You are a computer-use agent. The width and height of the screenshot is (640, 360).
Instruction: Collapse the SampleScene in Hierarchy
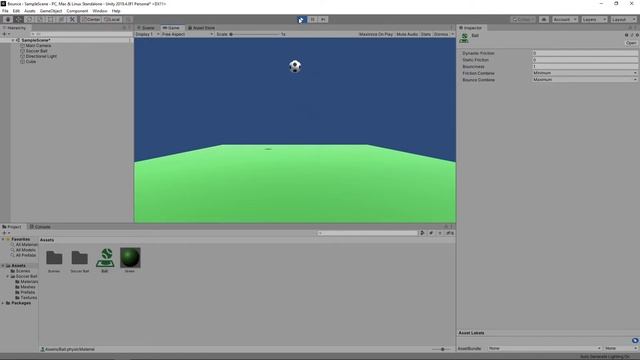point(13,40)
